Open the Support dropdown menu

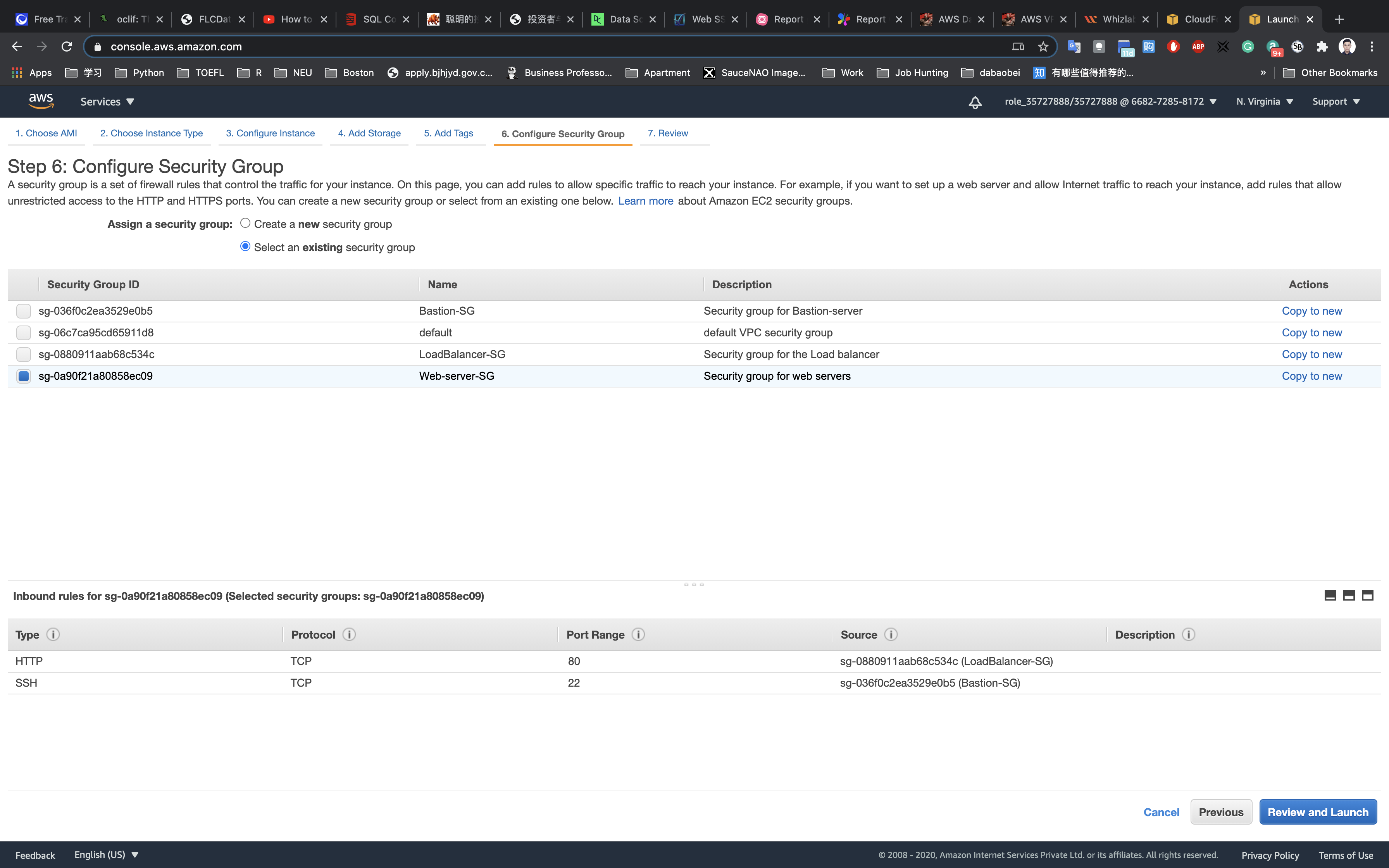[x=1336, y=102]
